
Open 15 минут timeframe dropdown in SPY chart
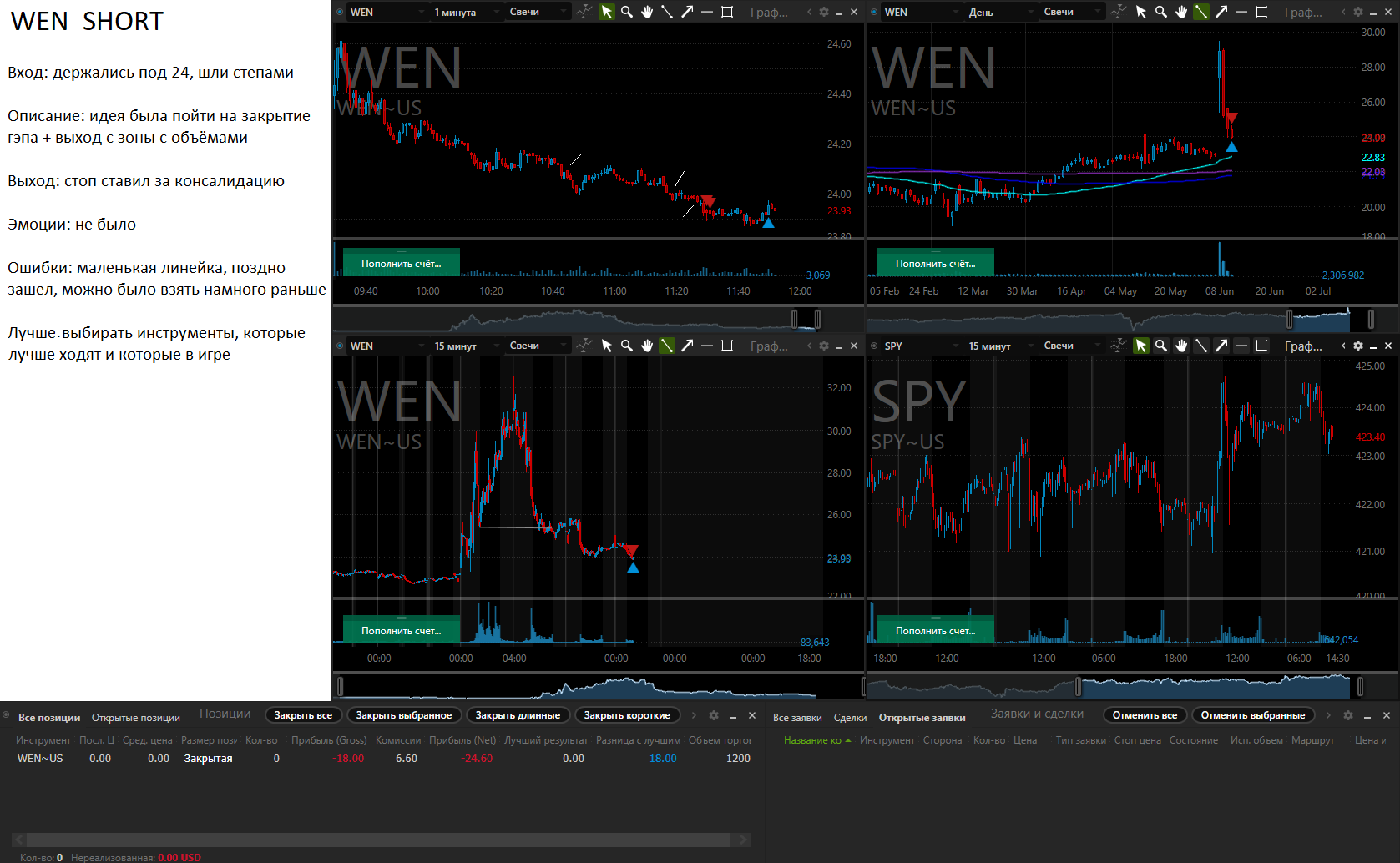coord(1000,346)
